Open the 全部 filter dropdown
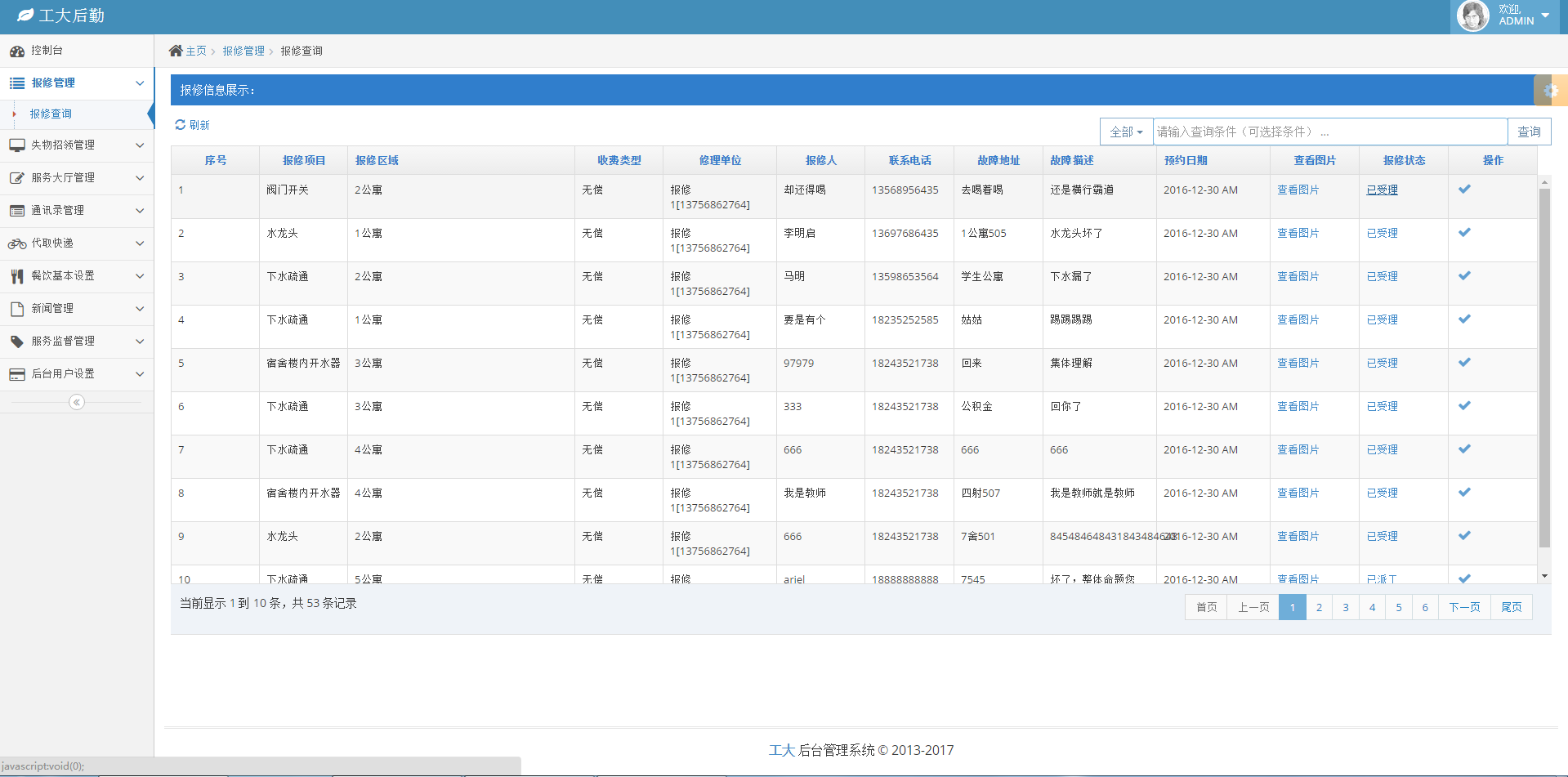 coord(1126,132)
